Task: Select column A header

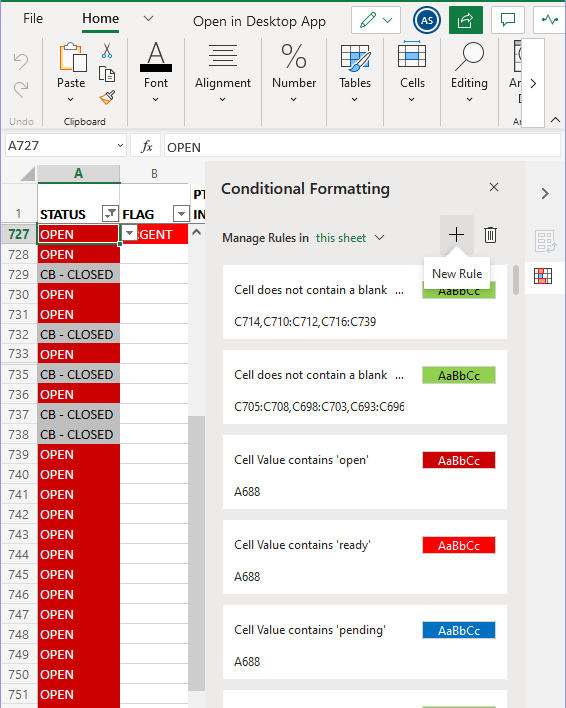Action: coord(79,173)
